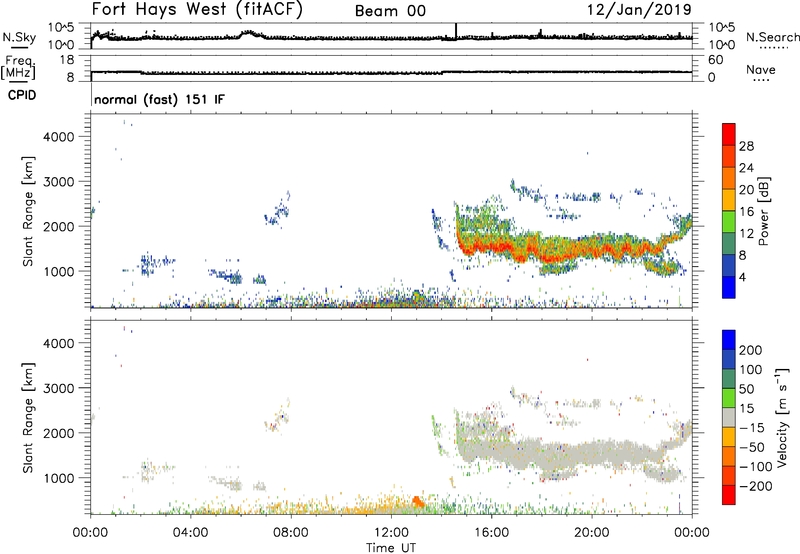Screen dimensions: 800x554
Task: Click the date '12/Jan/2019'
Action: coord(639,10)
